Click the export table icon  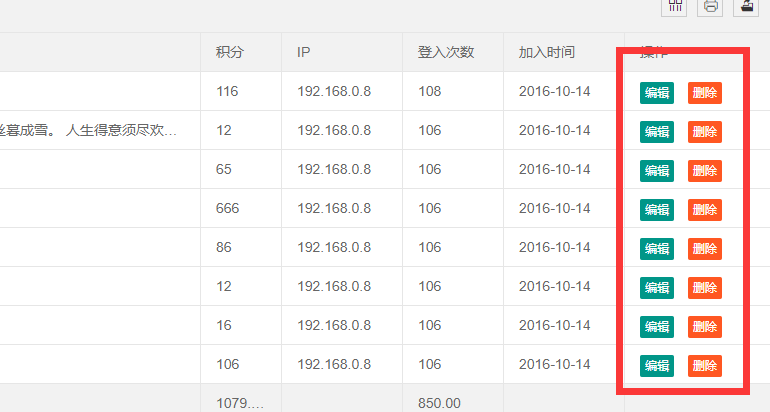(x=746, y=7)
